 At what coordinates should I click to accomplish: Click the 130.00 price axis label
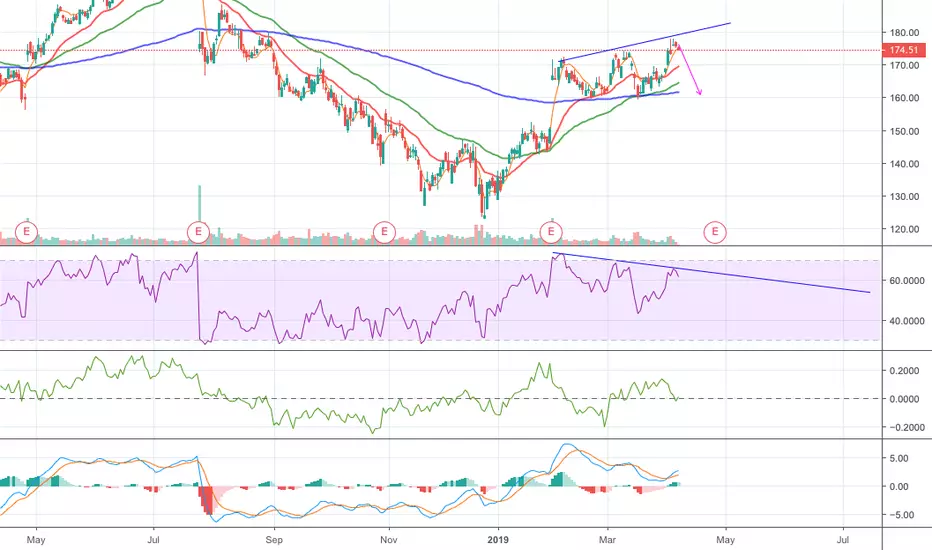click(x=904, y=197)
